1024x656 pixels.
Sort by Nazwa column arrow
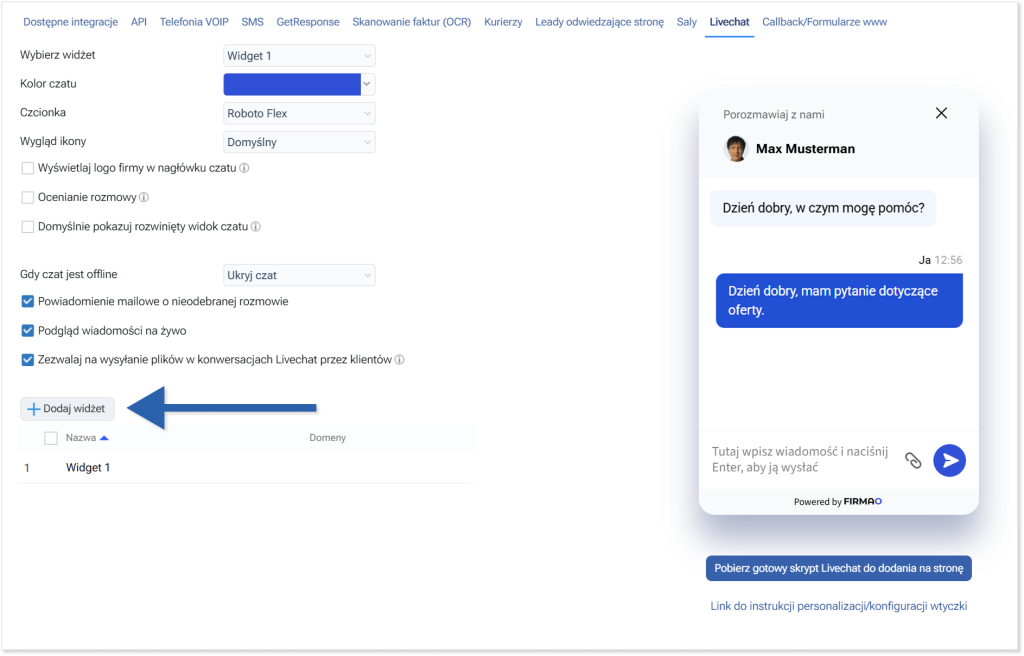(x=104, y=438)
